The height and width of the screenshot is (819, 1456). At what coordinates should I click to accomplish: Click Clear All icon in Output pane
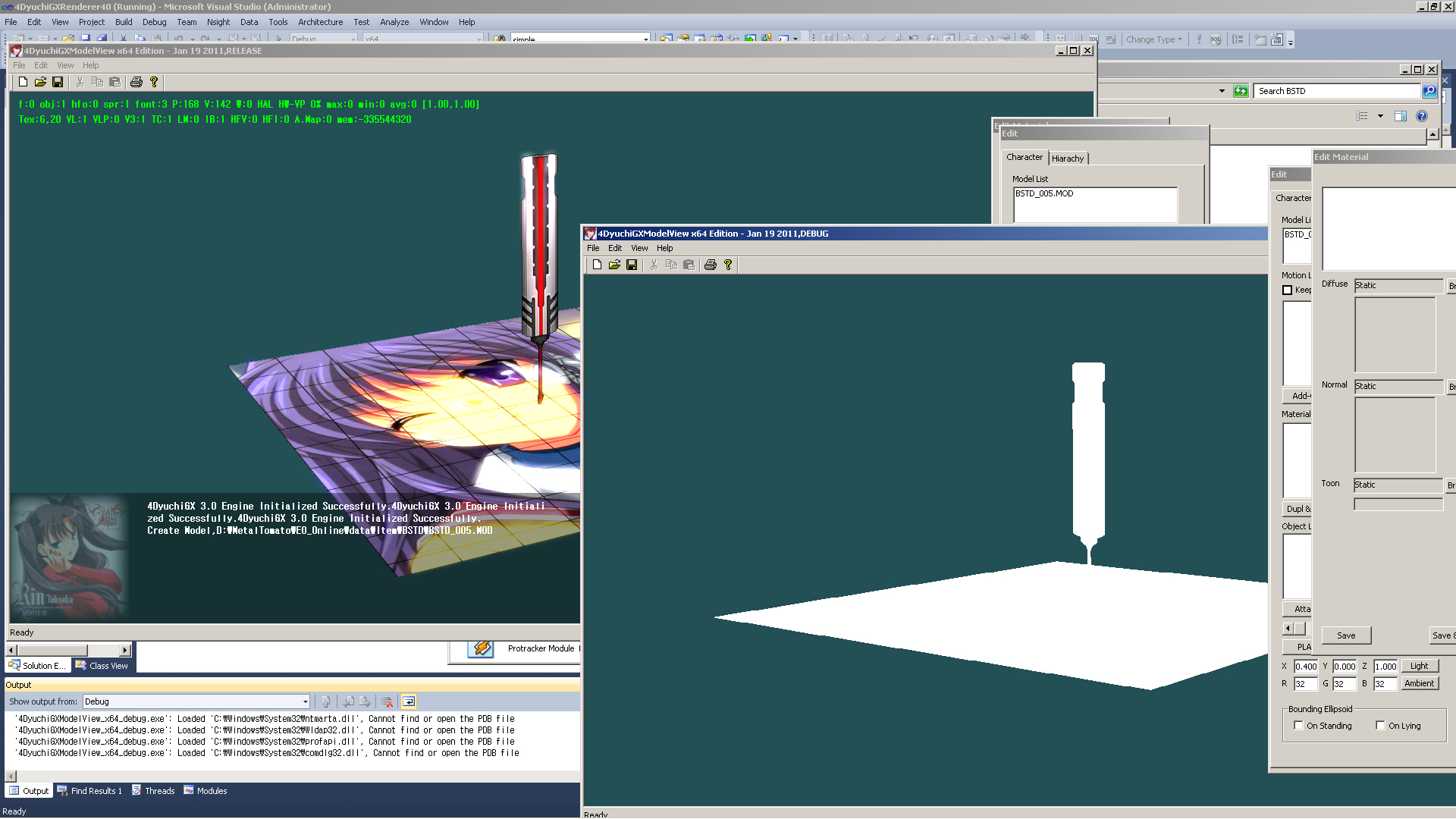(x=387, y=701)
